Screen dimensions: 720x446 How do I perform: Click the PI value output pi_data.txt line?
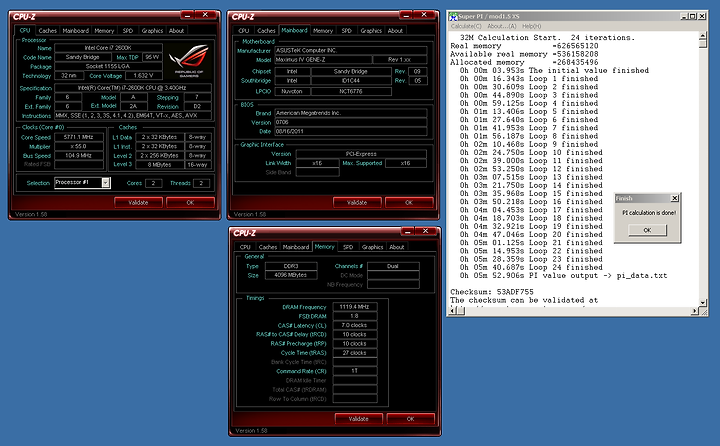tap(563, 276)
